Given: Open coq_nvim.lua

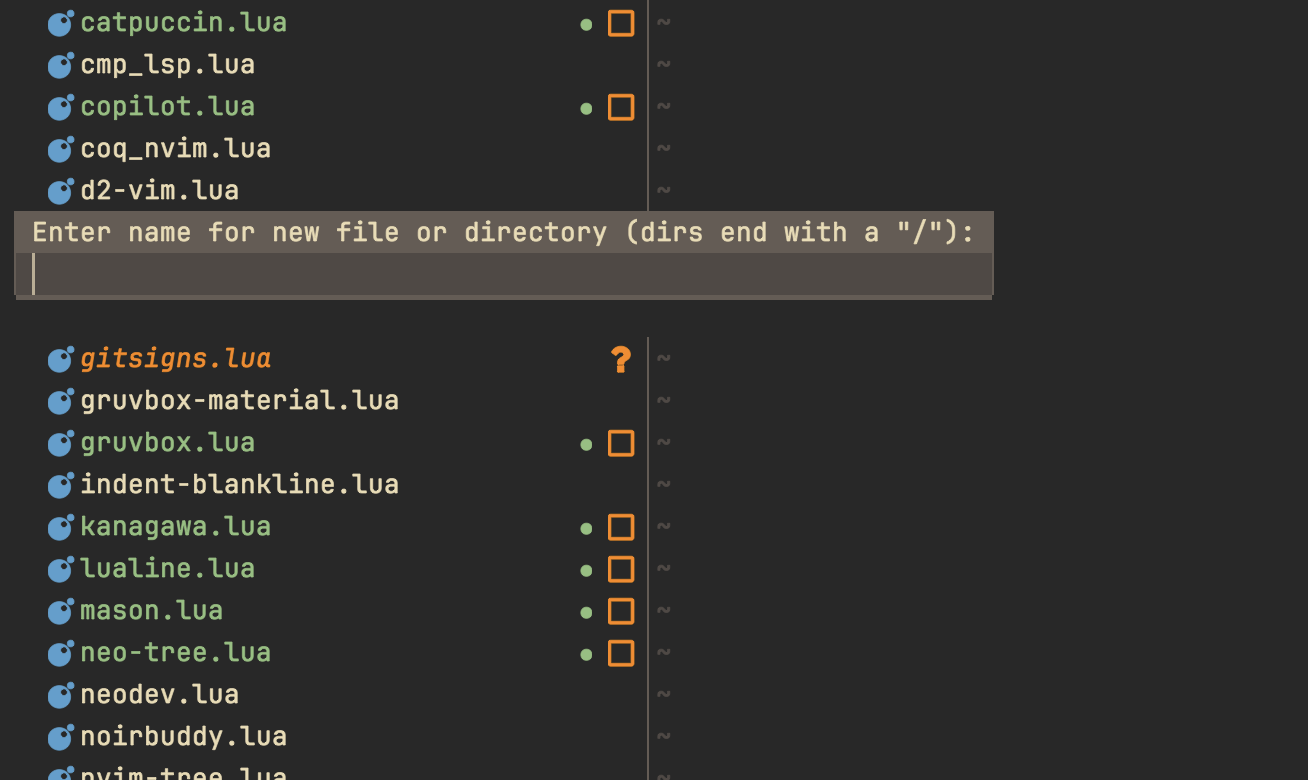Looking at the screenshot, I should pos(176,149).
